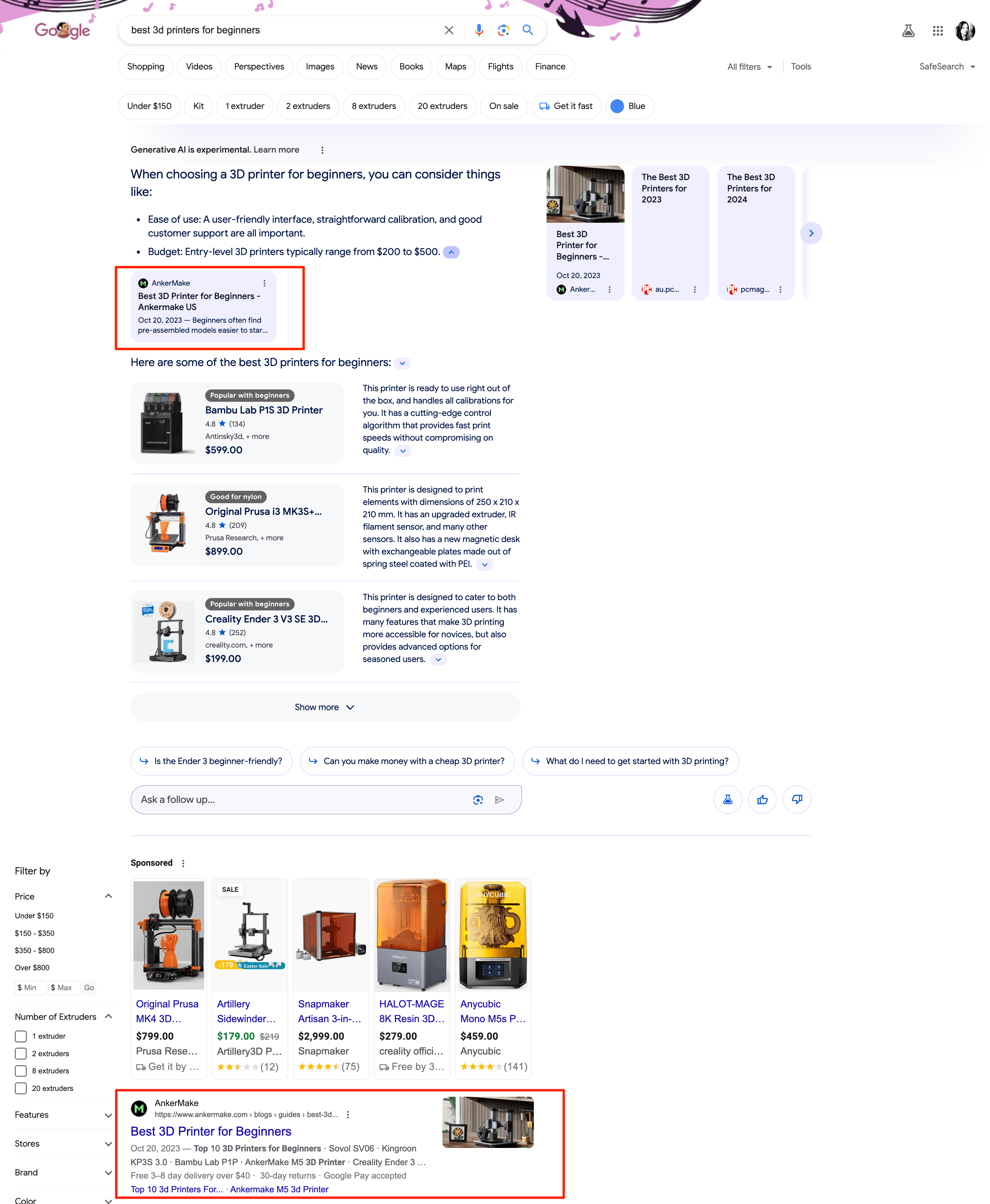990x1204 pixels.
Task: Toggle the 2 extruders filter chip
Action: 308,107
